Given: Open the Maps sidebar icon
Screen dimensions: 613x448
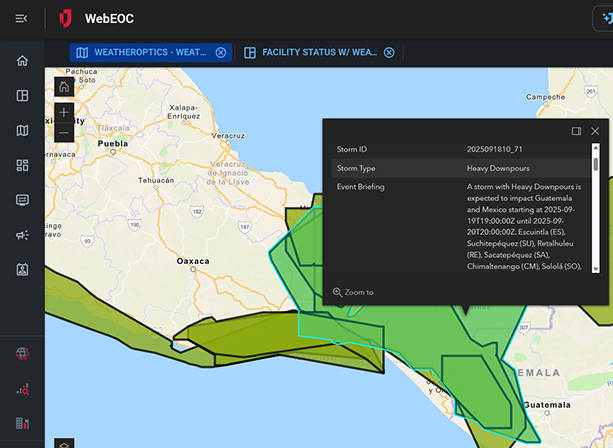Looking at the screenshot, I should tap(22, 130).
